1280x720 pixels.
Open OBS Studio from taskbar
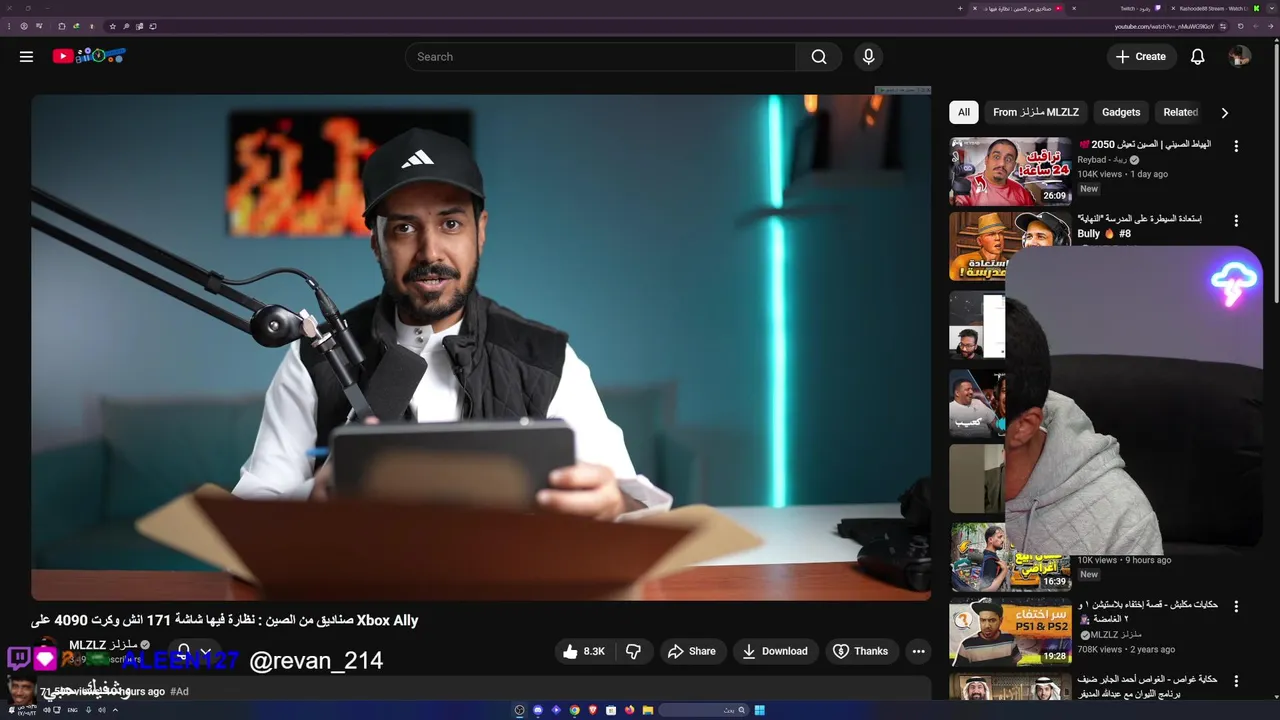point(519,710)
